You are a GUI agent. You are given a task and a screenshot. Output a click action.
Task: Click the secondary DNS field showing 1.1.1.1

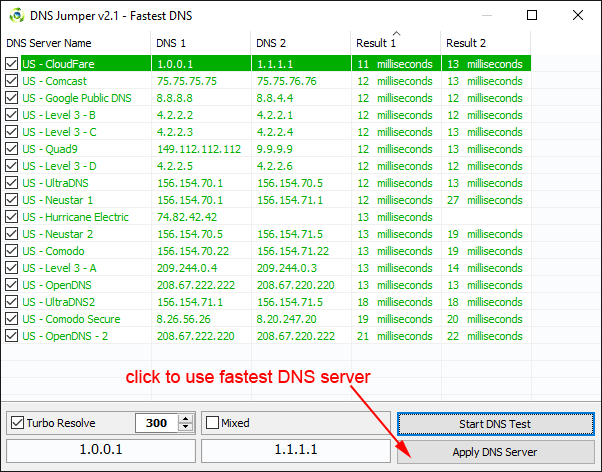(296, 450)
